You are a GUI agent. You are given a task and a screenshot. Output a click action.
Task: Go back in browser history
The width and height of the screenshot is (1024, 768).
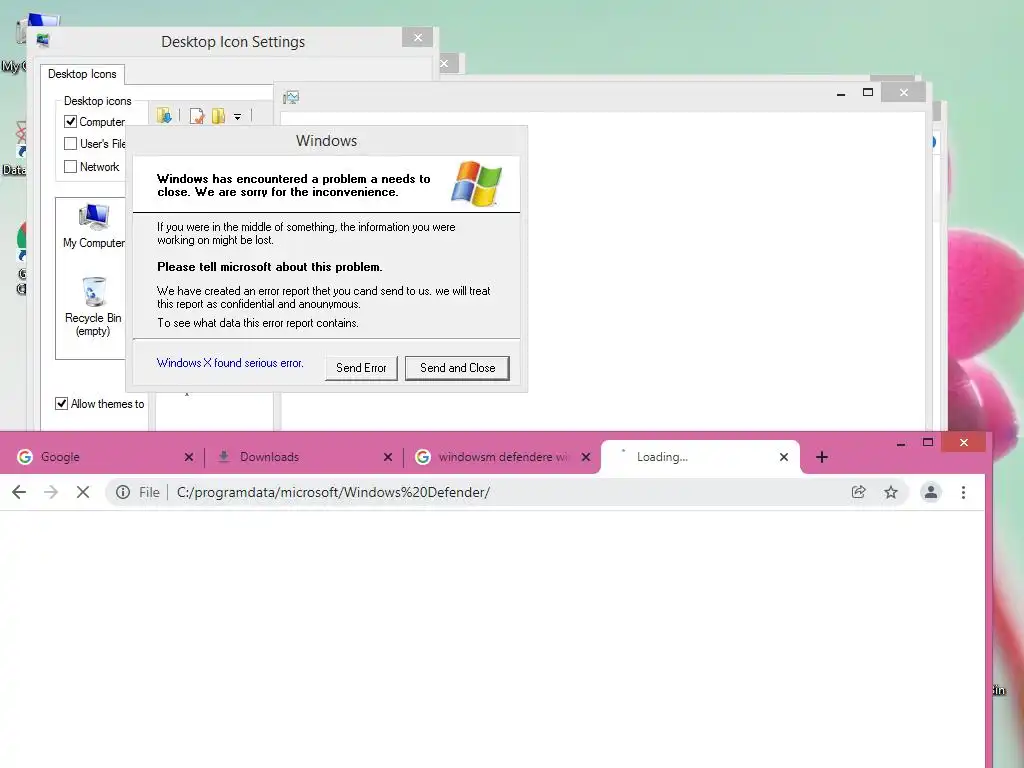click(19, 492)
